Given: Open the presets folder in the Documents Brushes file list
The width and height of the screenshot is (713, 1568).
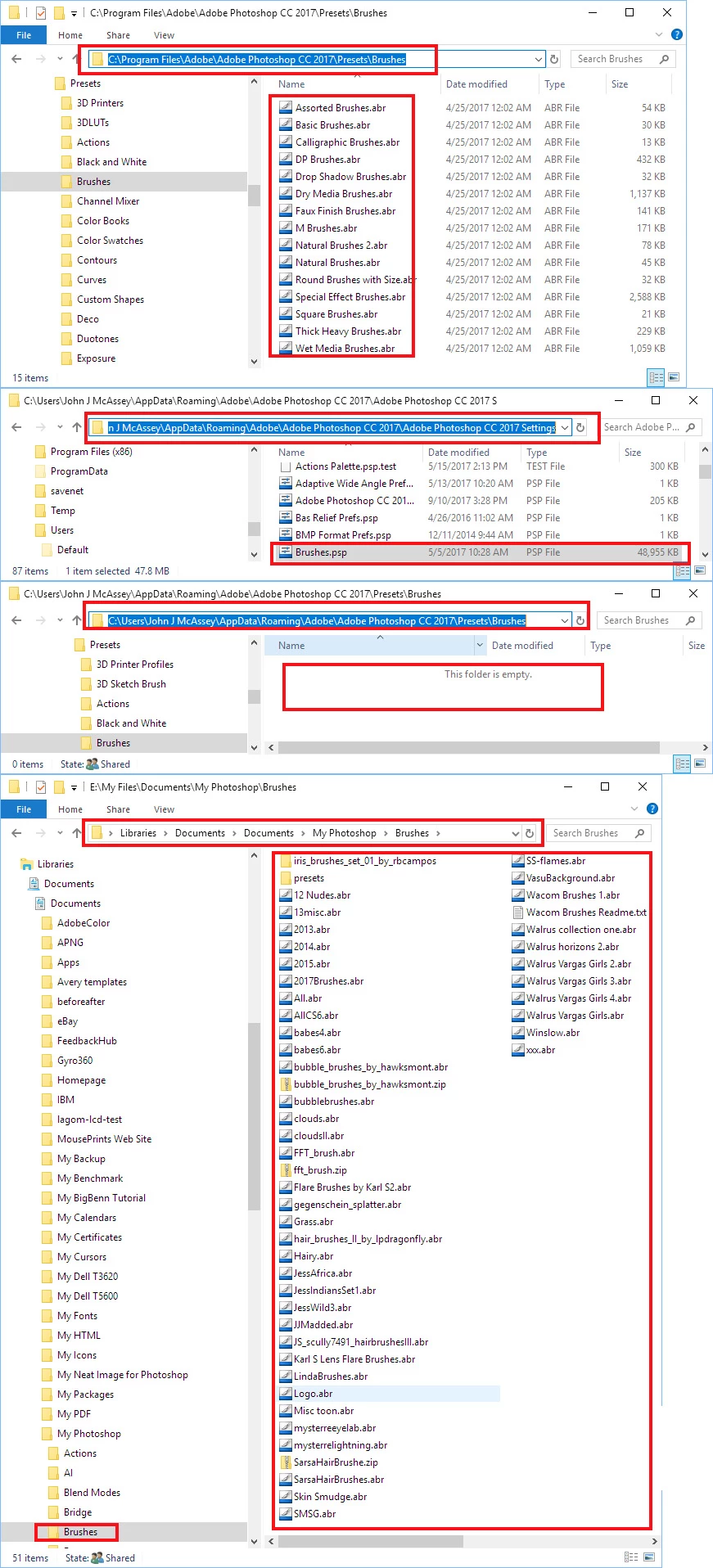Looking at the screenshot, I should pyautogui.click(x=302, y=878).
